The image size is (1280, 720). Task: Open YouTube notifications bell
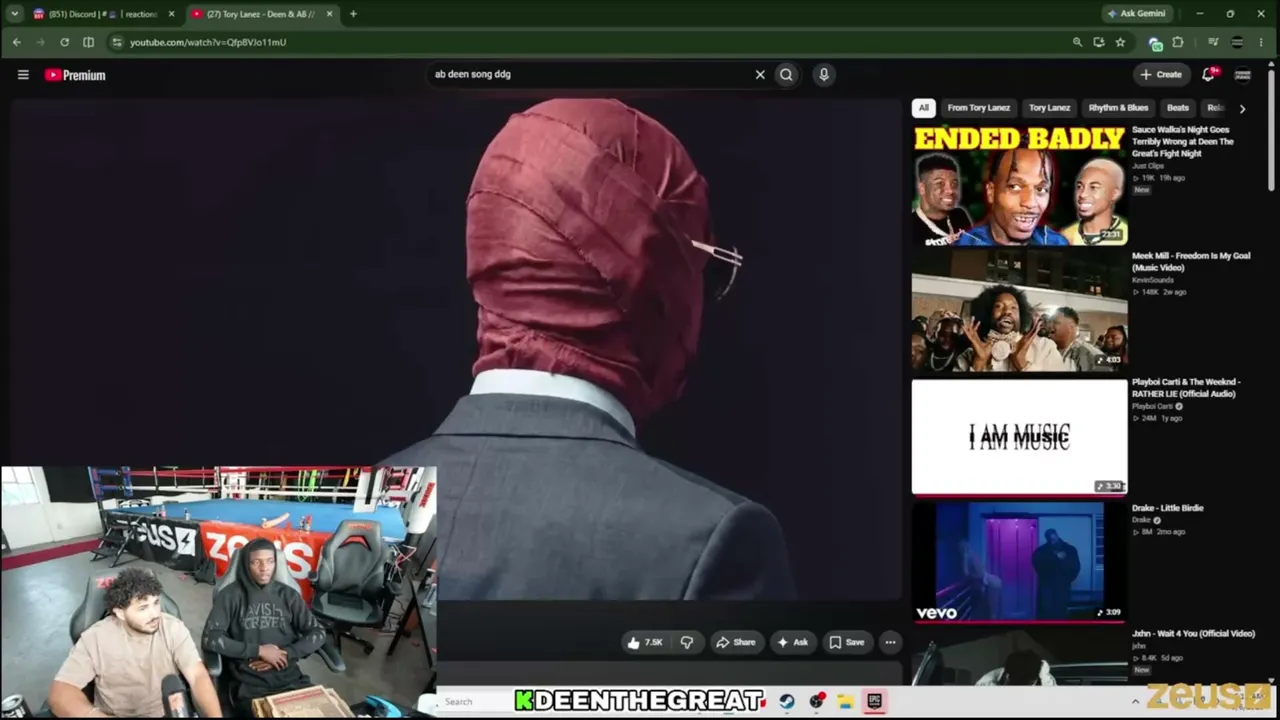1209,74
